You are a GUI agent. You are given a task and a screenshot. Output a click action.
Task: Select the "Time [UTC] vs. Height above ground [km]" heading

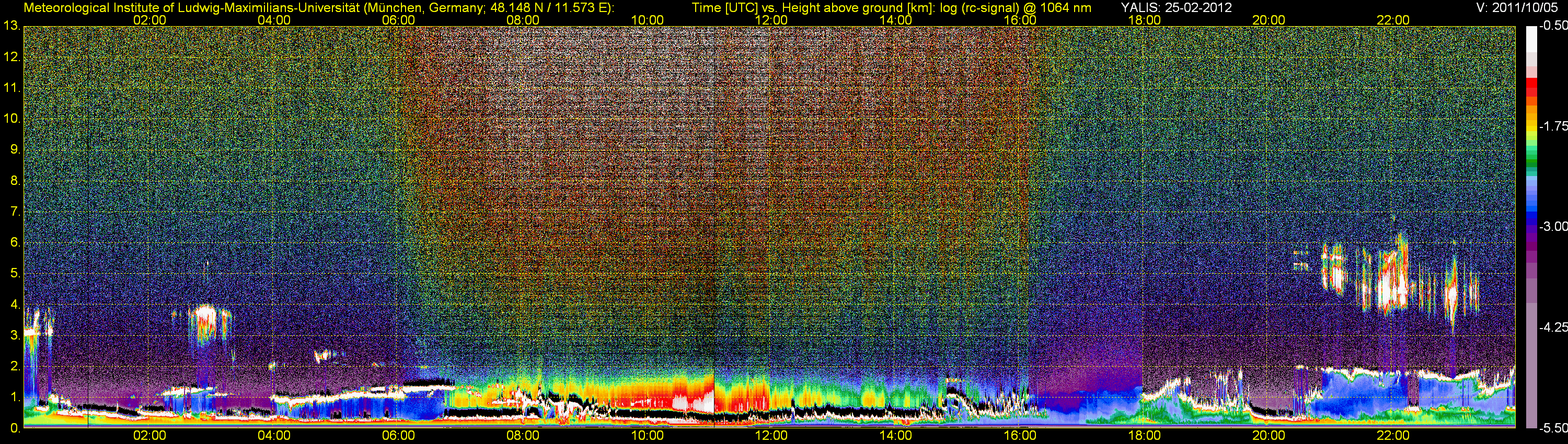[x=813, y=8]
